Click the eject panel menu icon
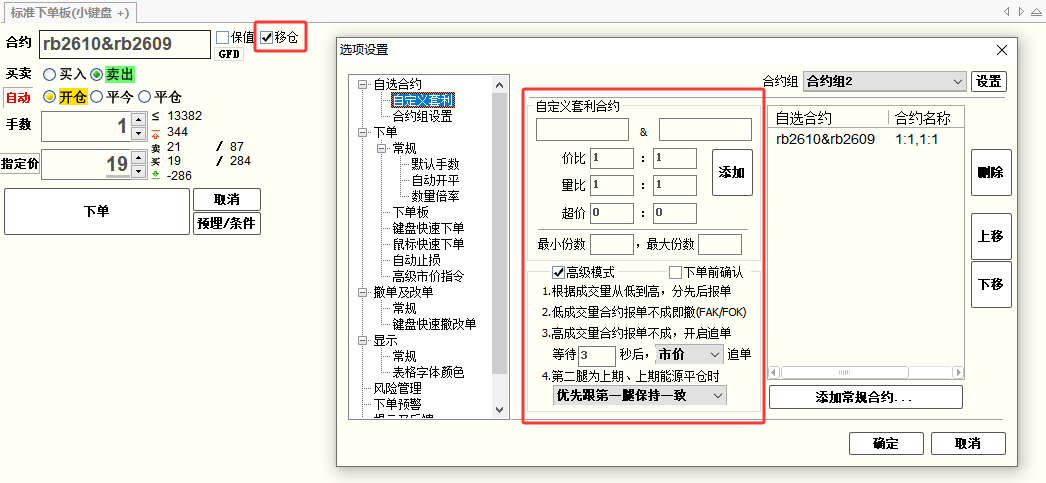1046x483 pixels. (1035, 11)
